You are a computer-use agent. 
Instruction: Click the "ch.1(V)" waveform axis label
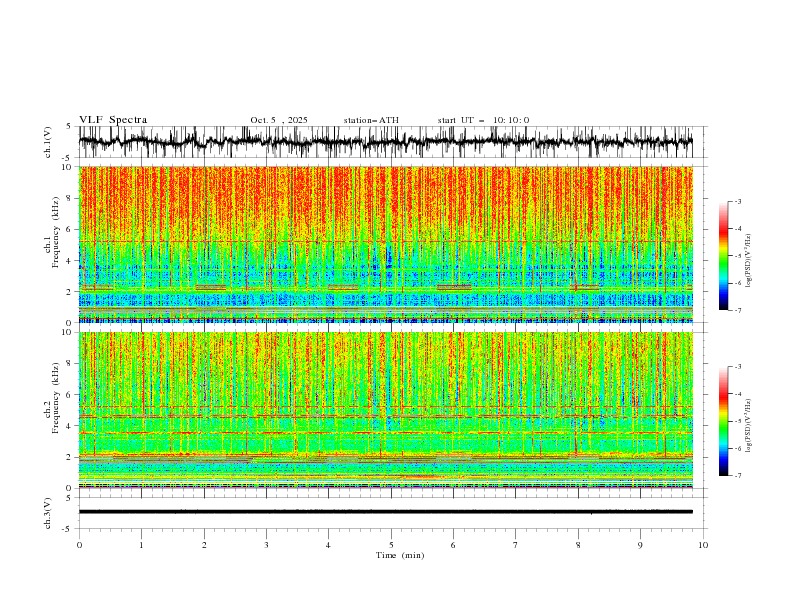tap(48, 142)
